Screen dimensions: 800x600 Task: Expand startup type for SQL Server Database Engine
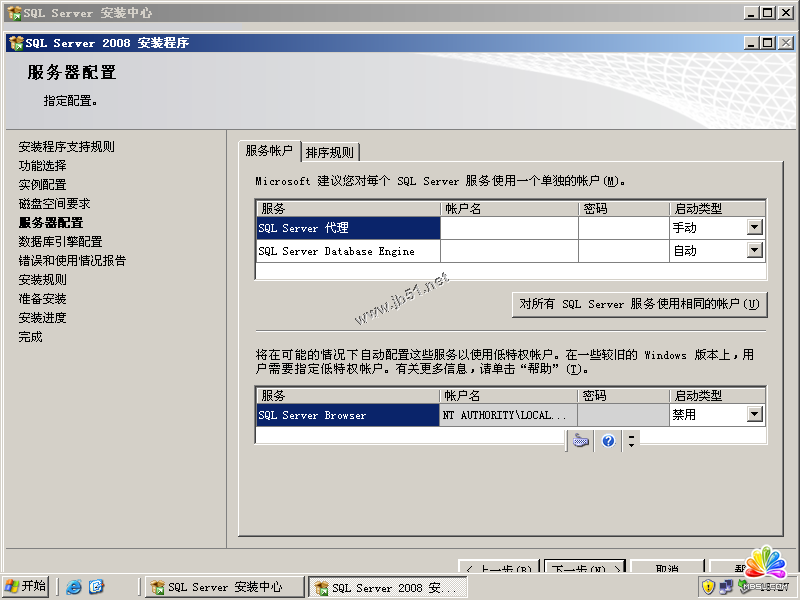click(755, 251)
